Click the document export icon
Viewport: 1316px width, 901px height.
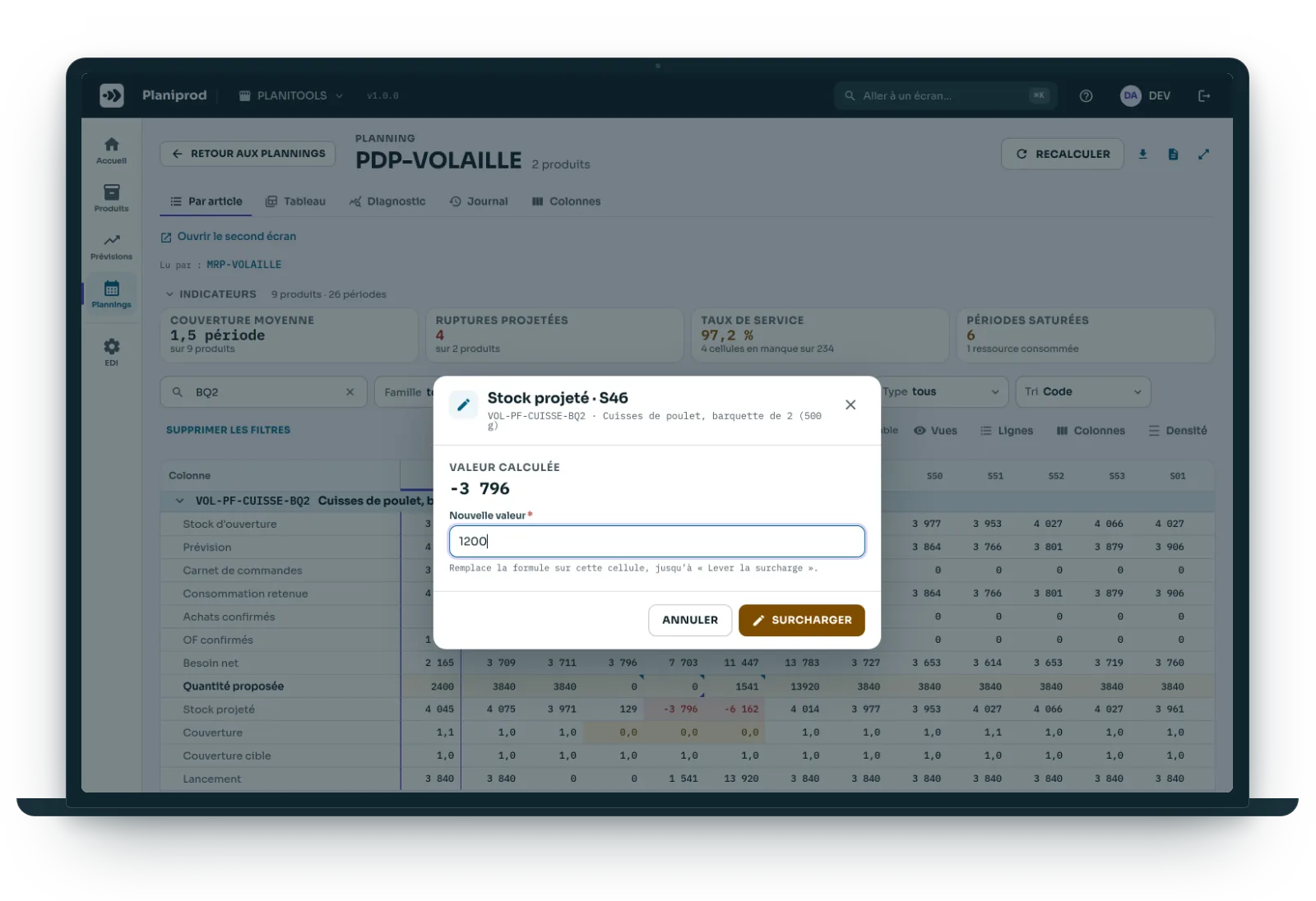[x=1173, y=154]
